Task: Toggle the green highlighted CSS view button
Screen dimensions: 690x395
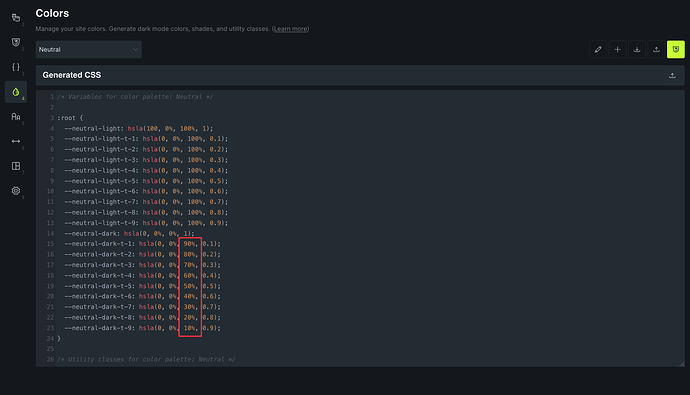Action: [x=675, y=49]
